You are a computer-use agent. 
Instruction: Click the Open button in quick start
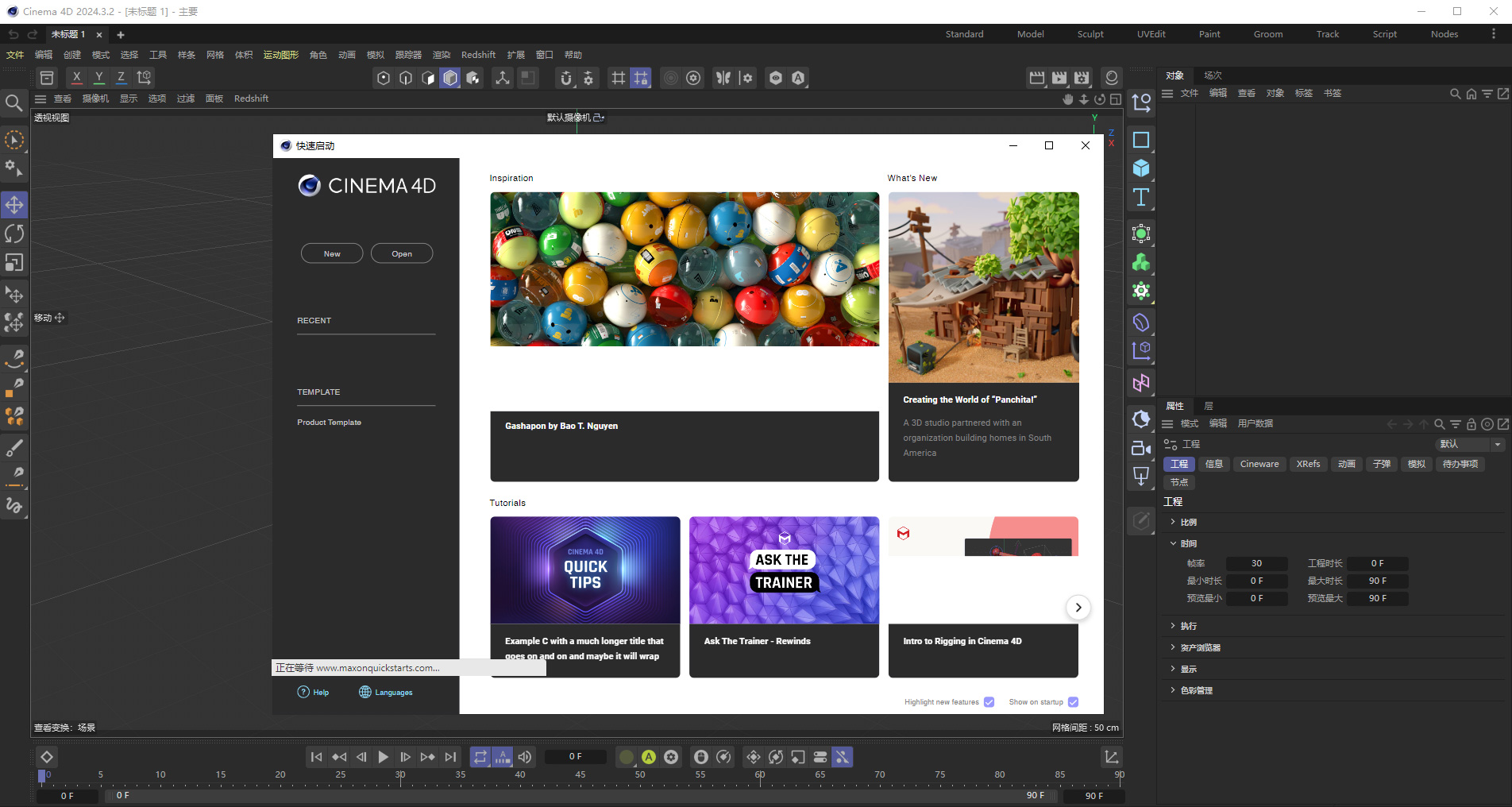402,253
